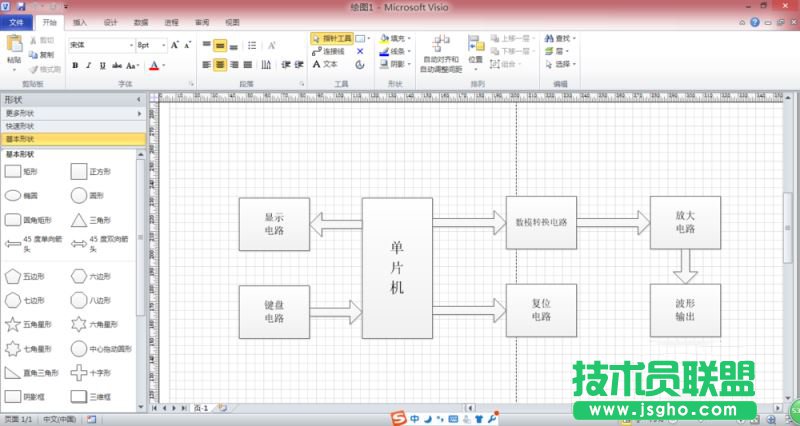Click the 数模转换电路 box on canvas
Viewport: 800px width, 426px height.
[x=541, y=222]
